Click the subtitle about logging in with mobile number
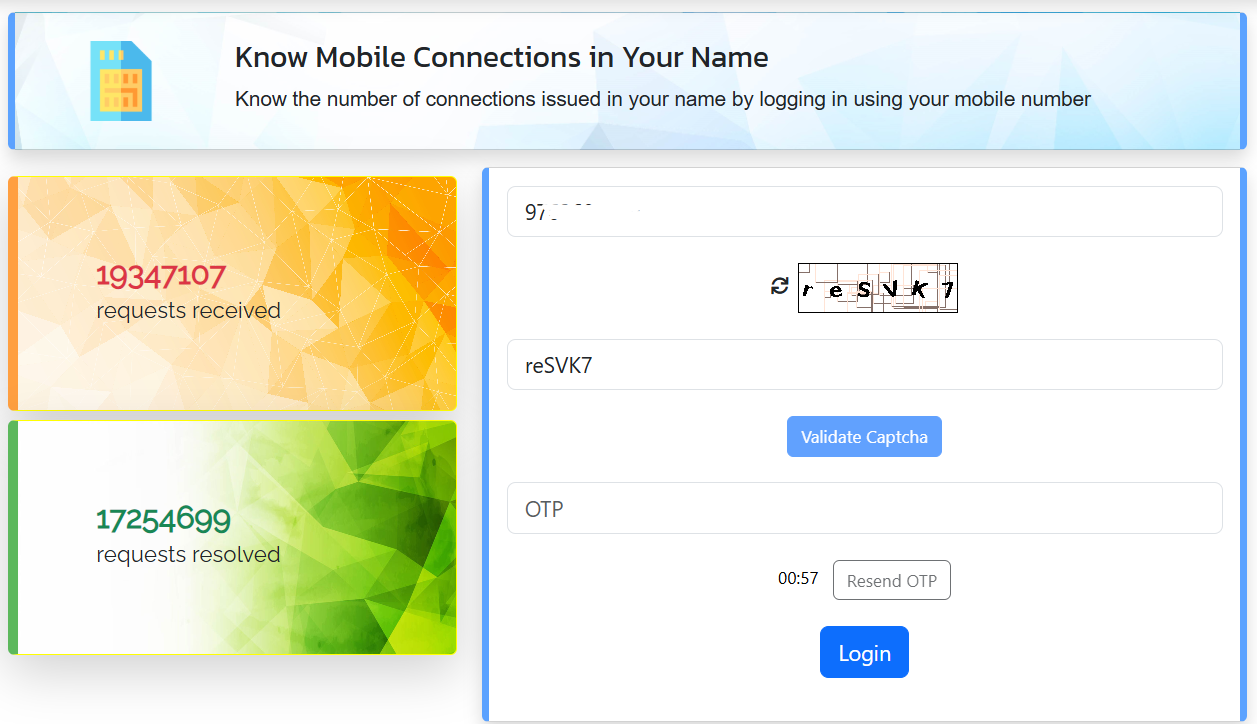This screenshot has height=724, width=1257. (x=662, y=99)
